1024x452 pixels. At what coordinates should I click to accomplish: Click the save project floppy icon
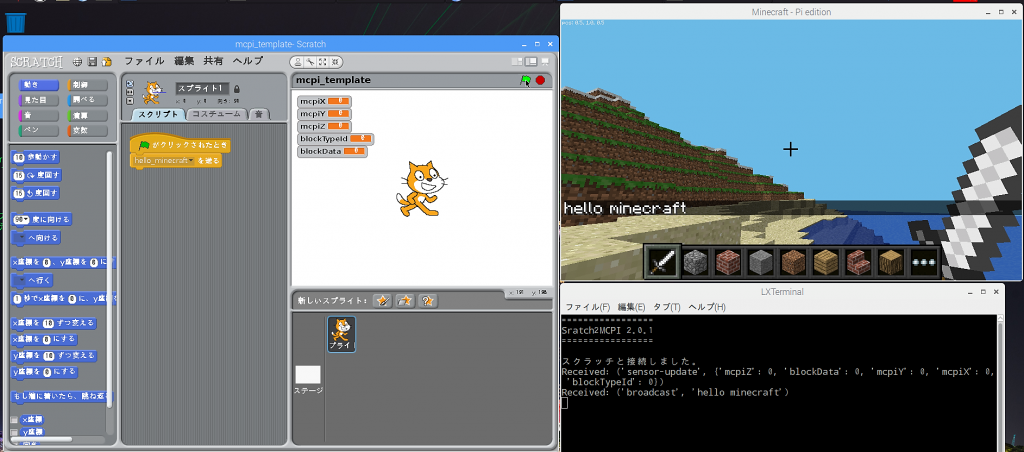coord(92,61)
